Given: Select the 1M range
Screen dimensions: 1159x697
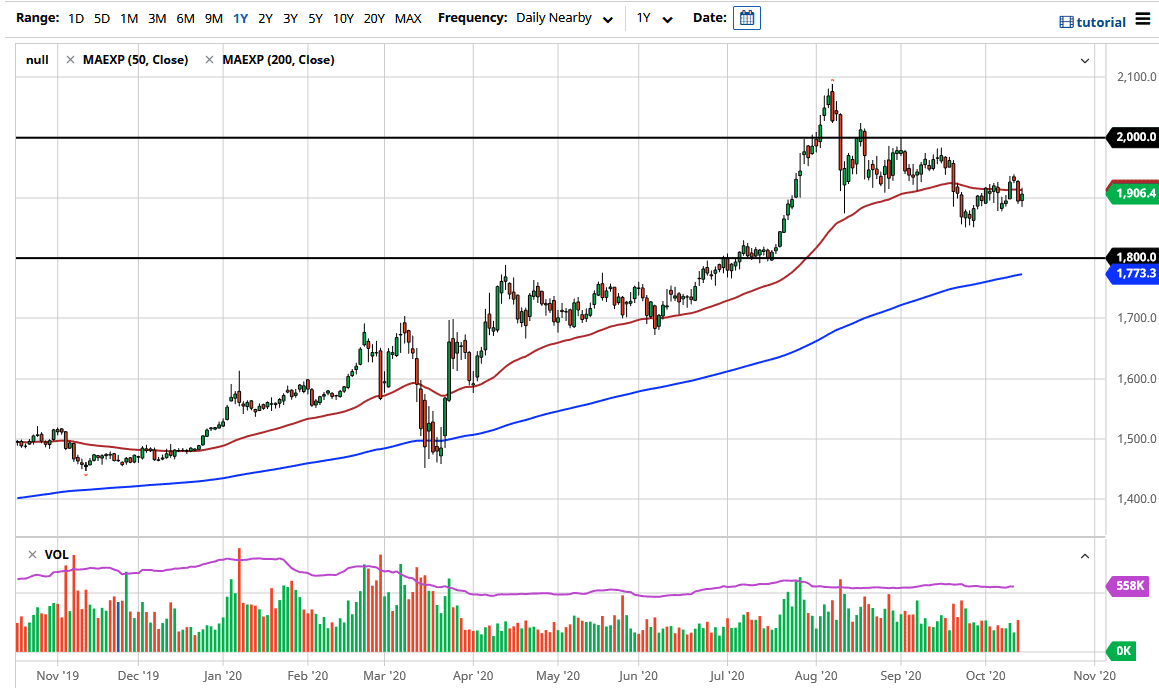Looking at the screenshot, I should point(129,18).
